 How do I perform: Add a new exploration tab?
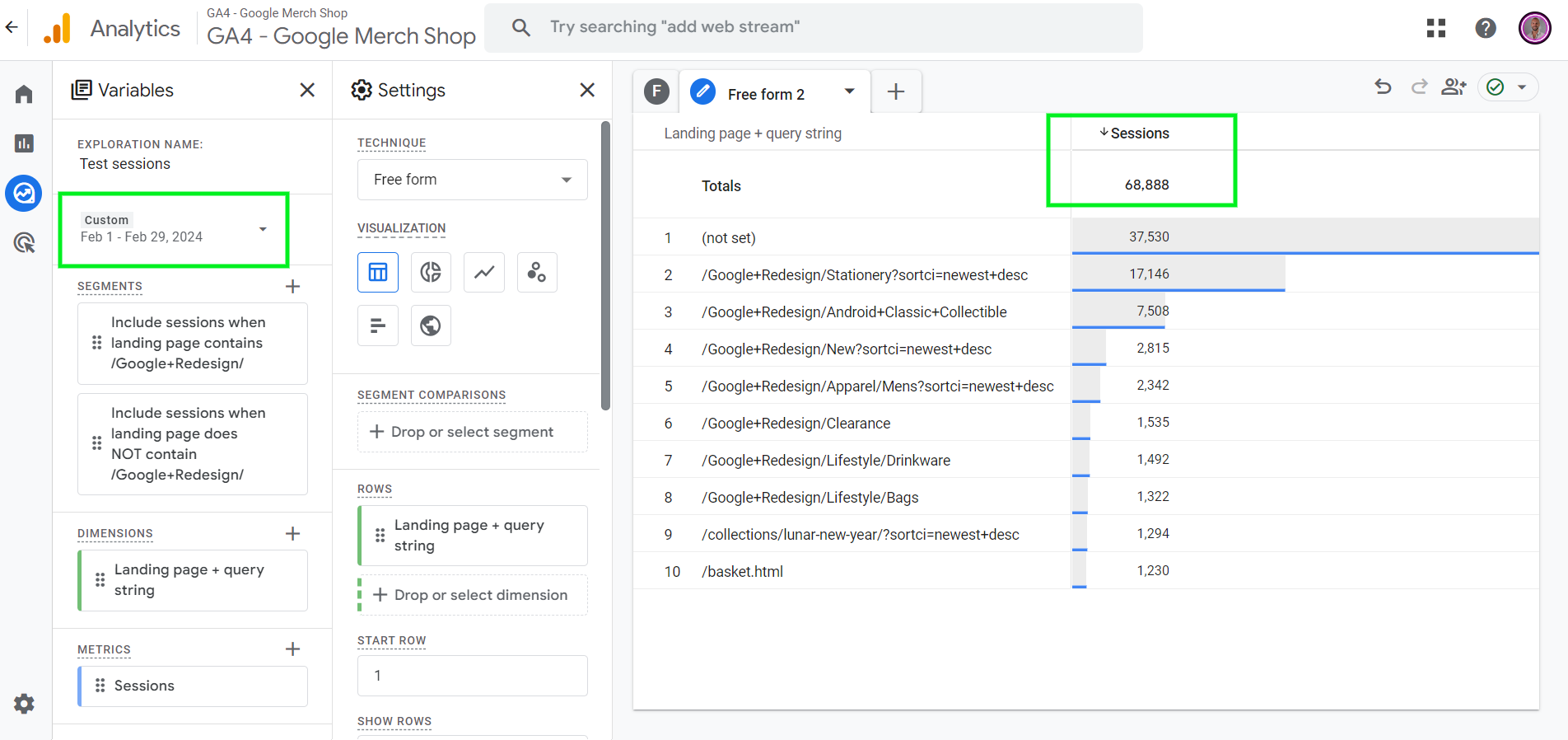pos(896,91)
